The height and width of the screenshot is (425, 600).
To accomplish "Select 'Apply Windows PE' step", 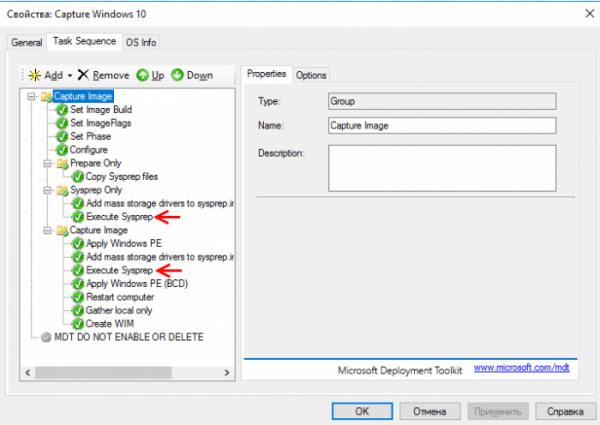I will click(x=124, y=244).
